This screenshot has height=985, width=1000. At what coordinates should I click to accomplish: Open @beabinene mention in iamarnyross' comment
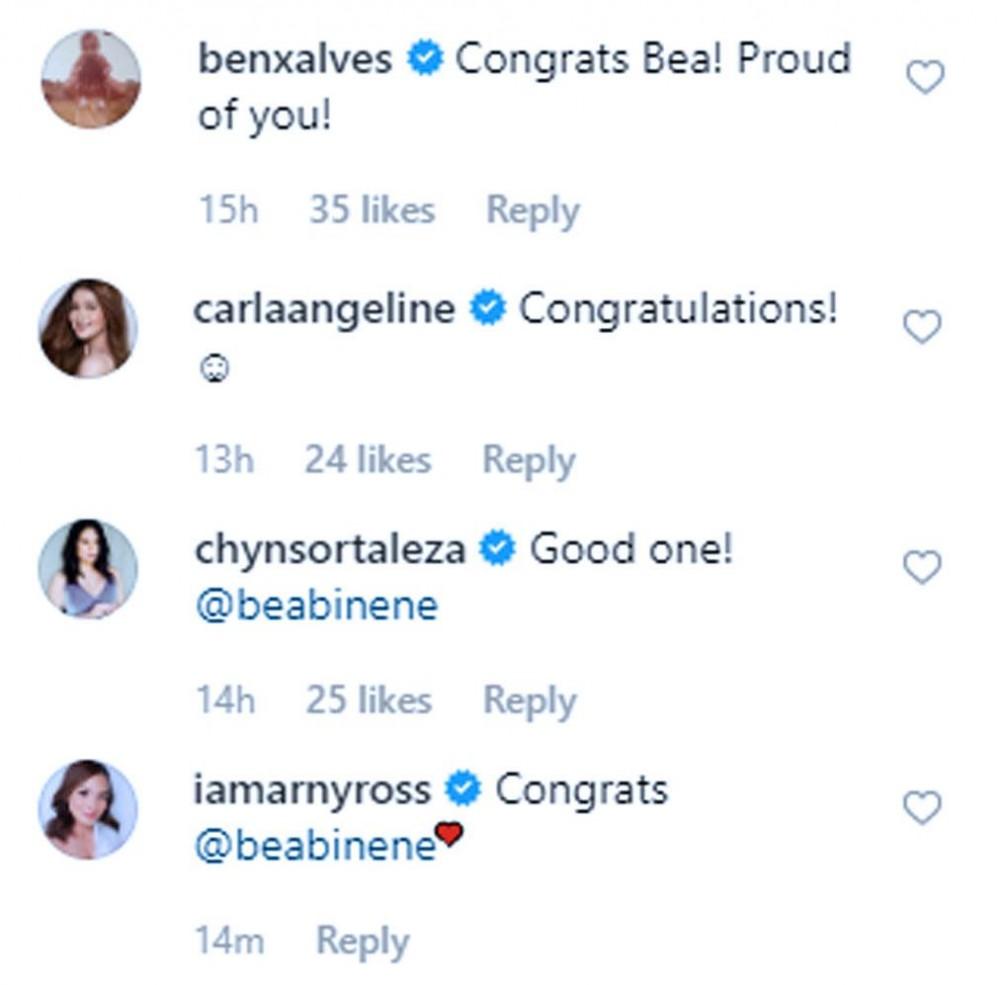(x=316, y=847)
